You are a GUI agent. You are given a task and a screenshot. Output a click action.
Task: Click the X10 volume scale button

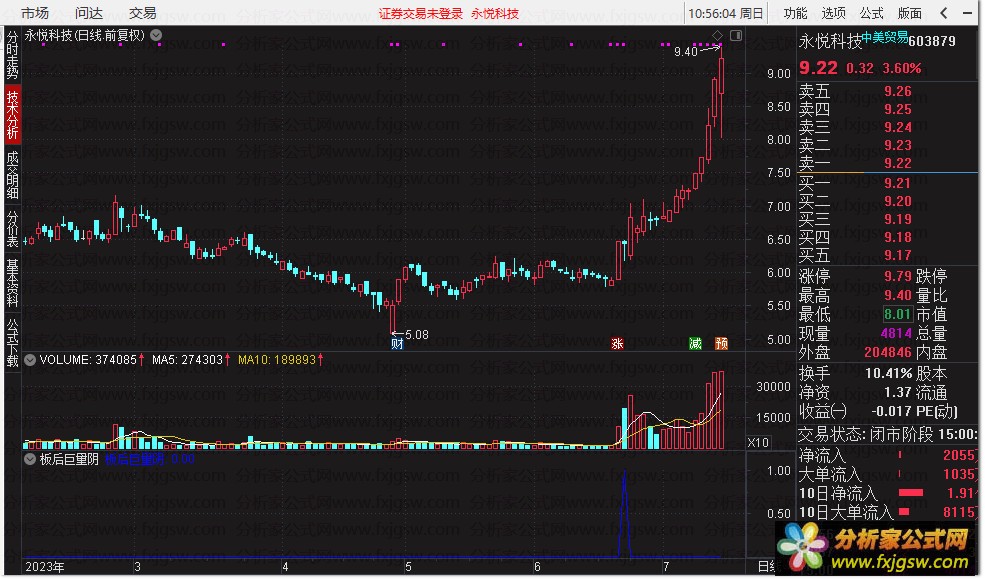point(758,443)
